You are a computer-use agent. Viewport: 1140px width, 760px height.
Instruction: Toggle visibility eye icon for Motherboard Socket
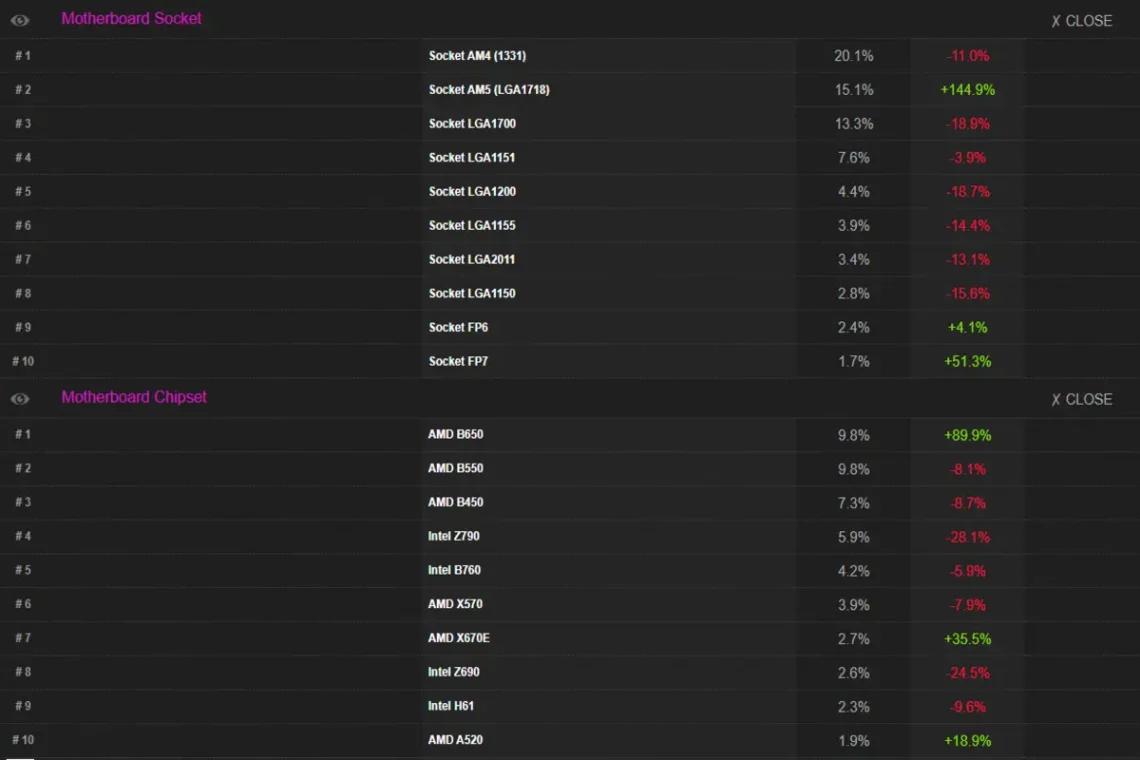click(20, 20)
